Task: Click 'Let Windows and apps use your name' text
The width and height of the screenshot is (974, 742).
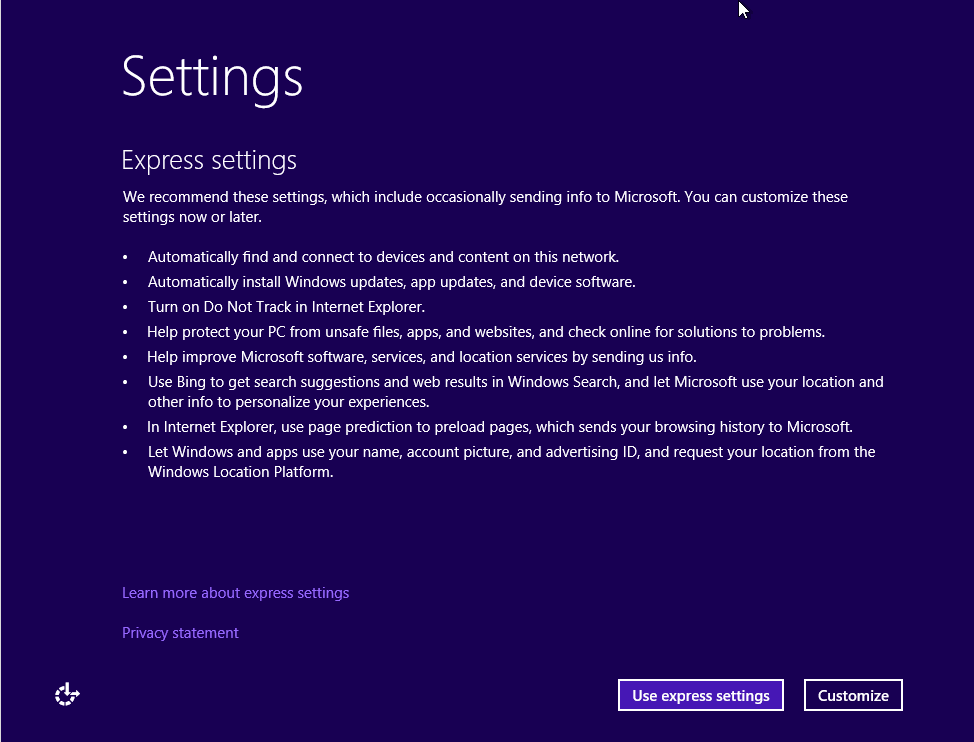Action: (x=511, y=461)
